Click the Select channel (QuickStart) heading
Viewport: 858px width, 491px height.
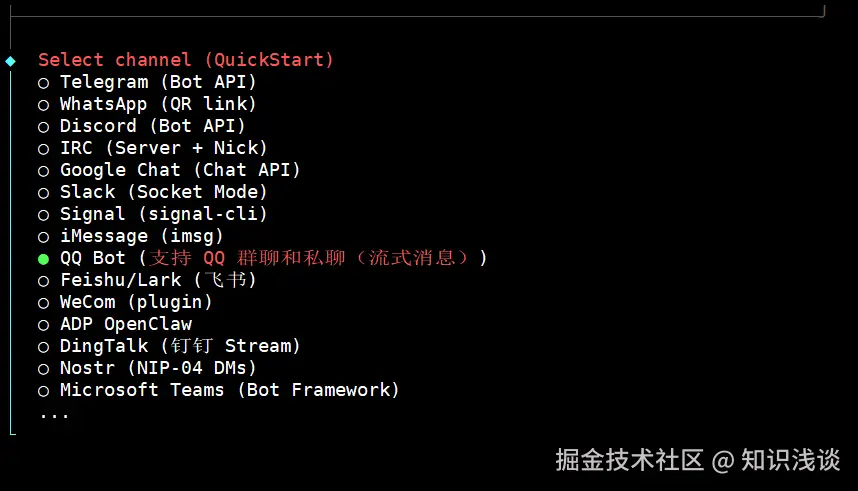tap(186, 60)
